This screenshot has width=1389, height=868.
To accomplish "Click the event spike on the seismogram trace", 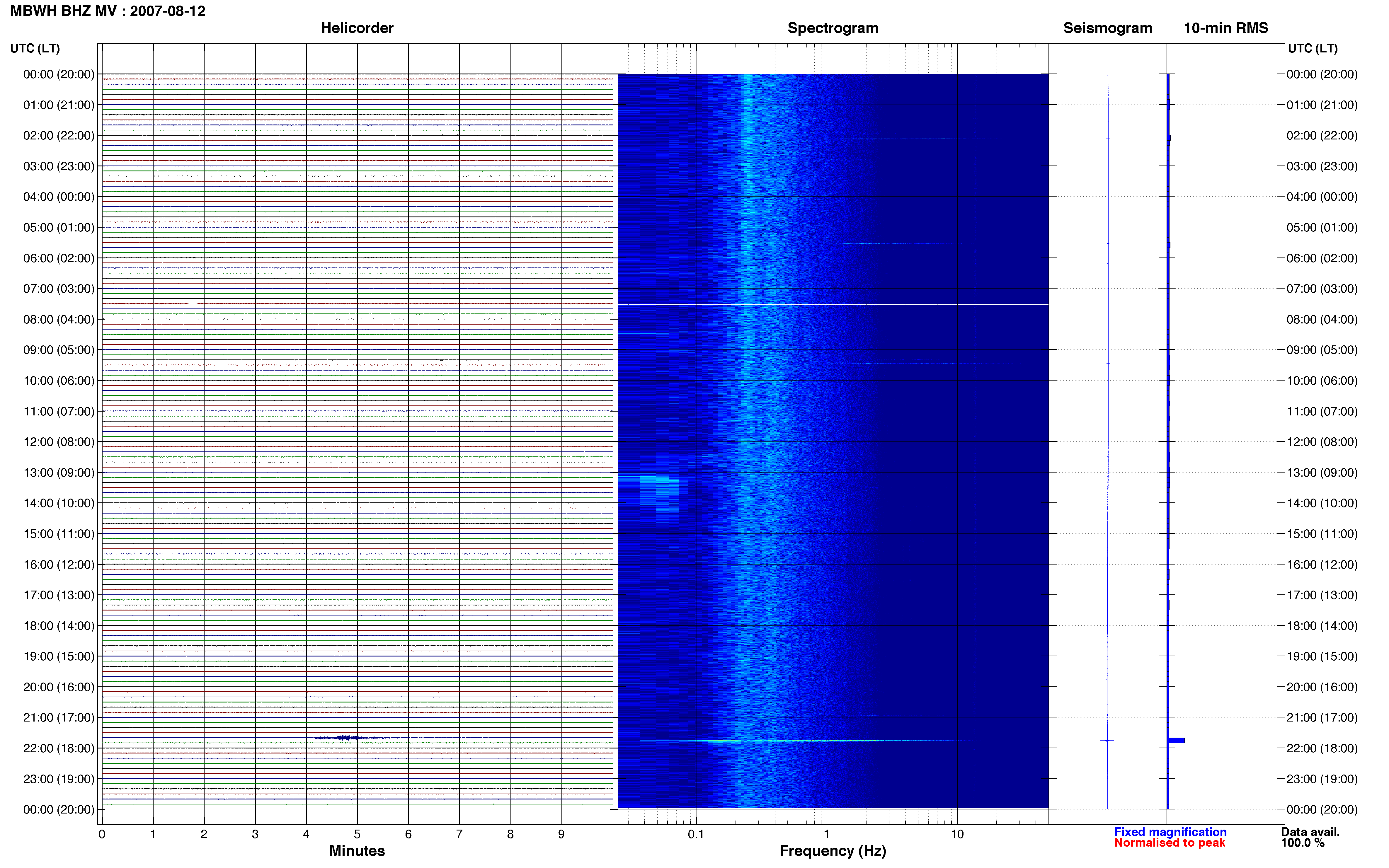I will coord(1107,741).
